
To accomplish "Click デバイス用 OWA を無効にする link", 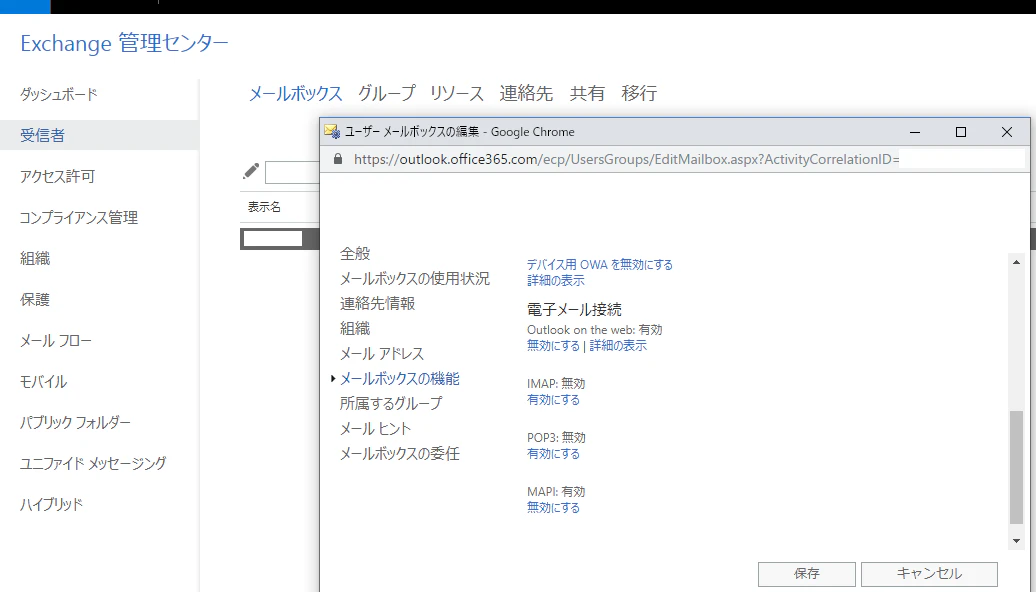I will tap(599, 264).
